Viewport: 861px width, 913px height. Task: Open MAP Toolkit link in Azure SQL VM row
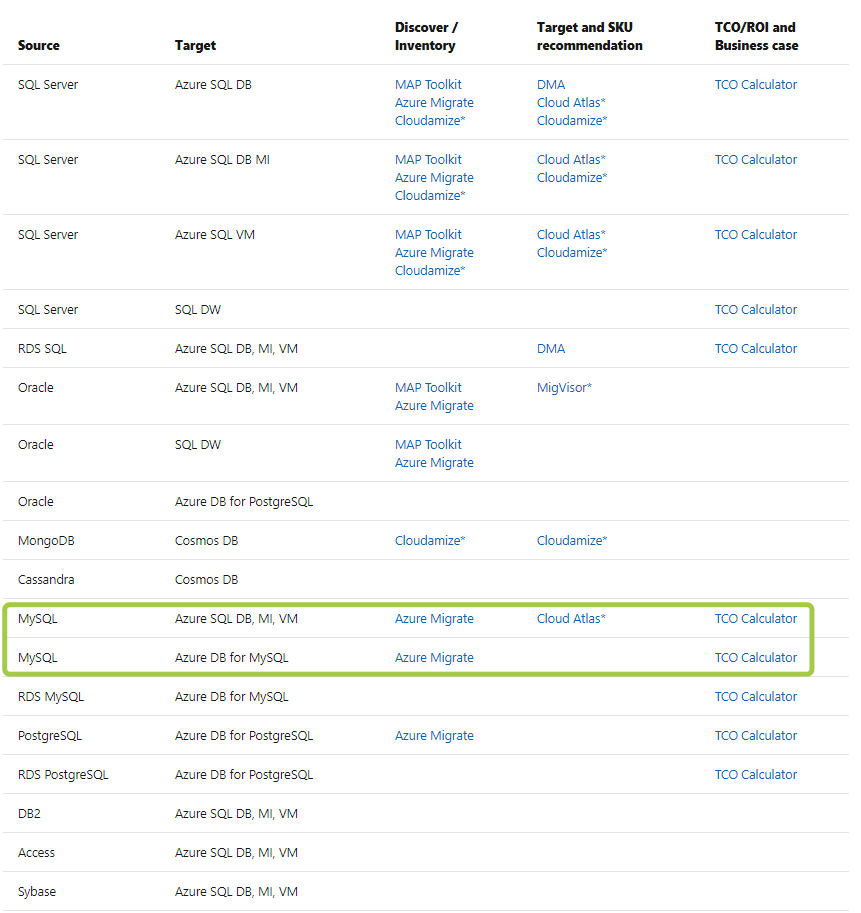(x=428, y=235)
